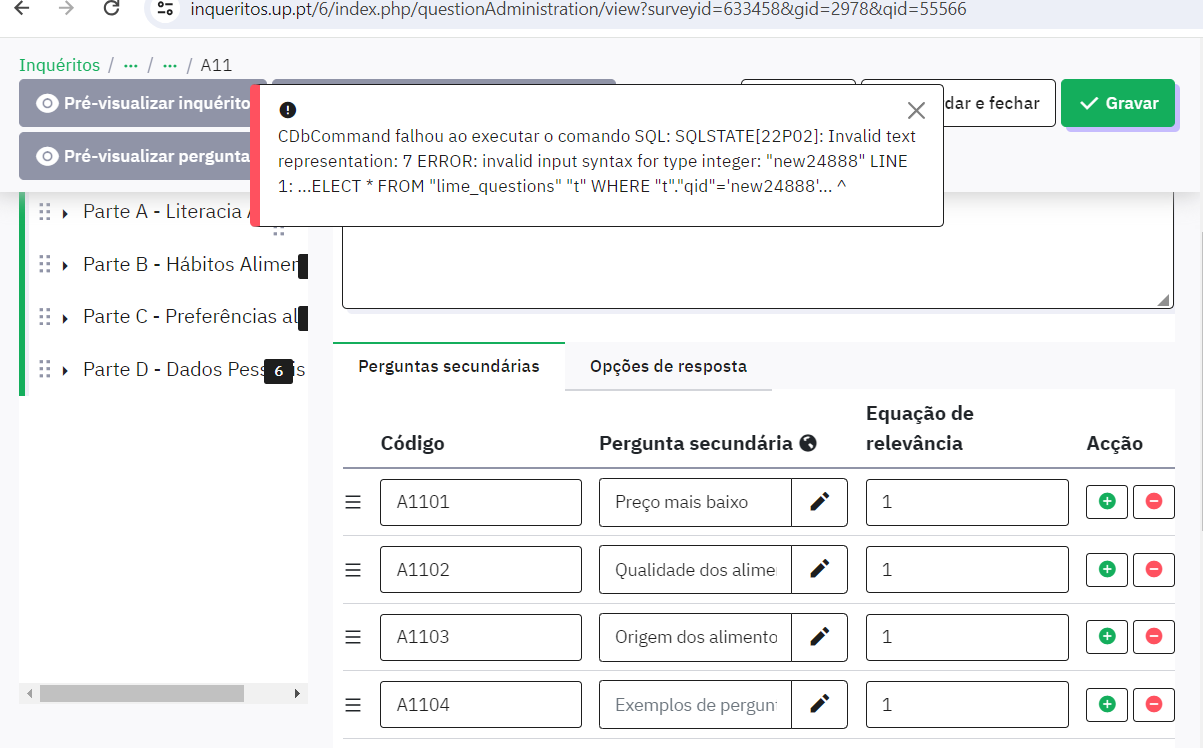
Task: Remove subquestion A1103 with minus icon
Action: (1154, 637)
